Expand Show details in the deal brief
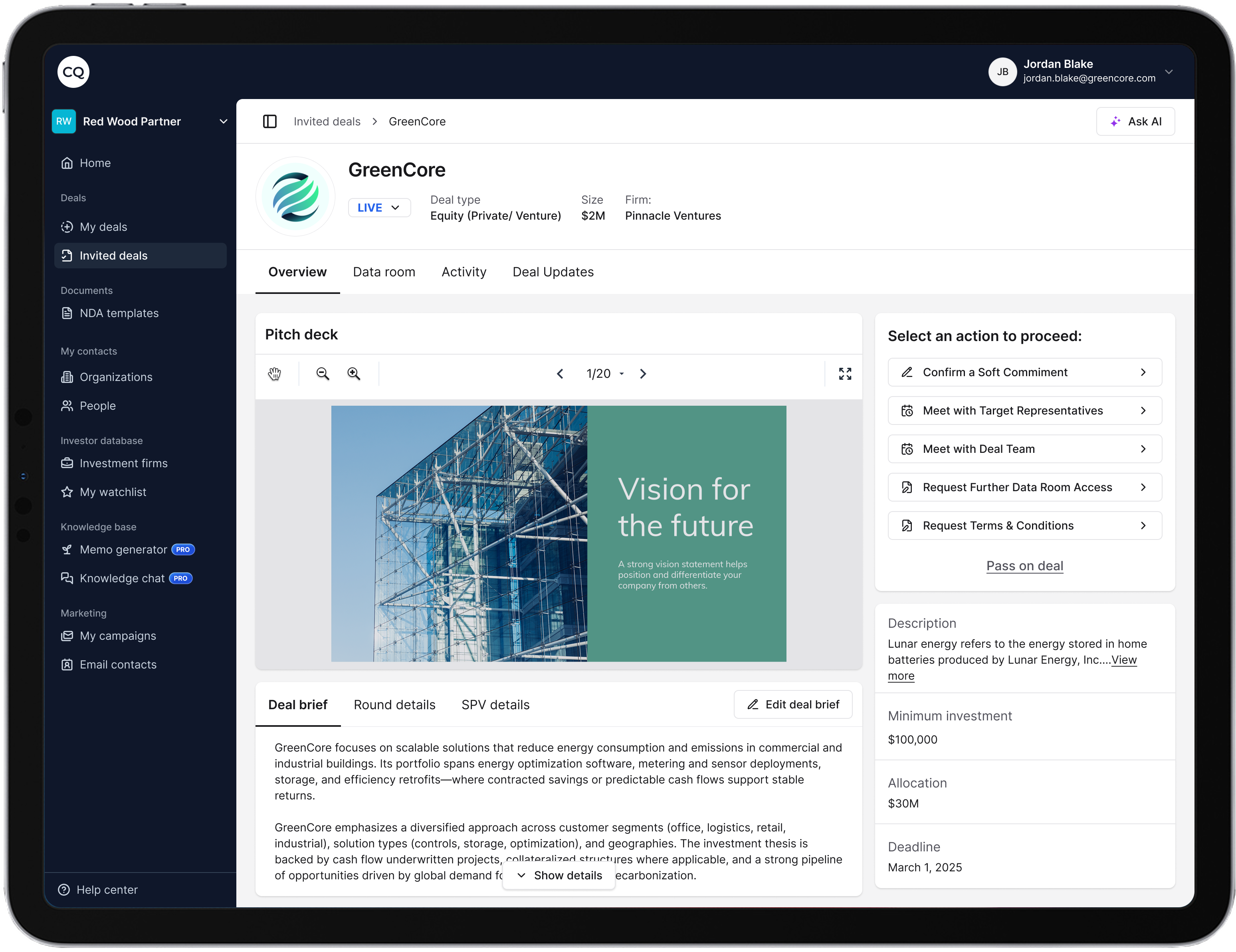The image size is (1236, 952). coord(559,875)
